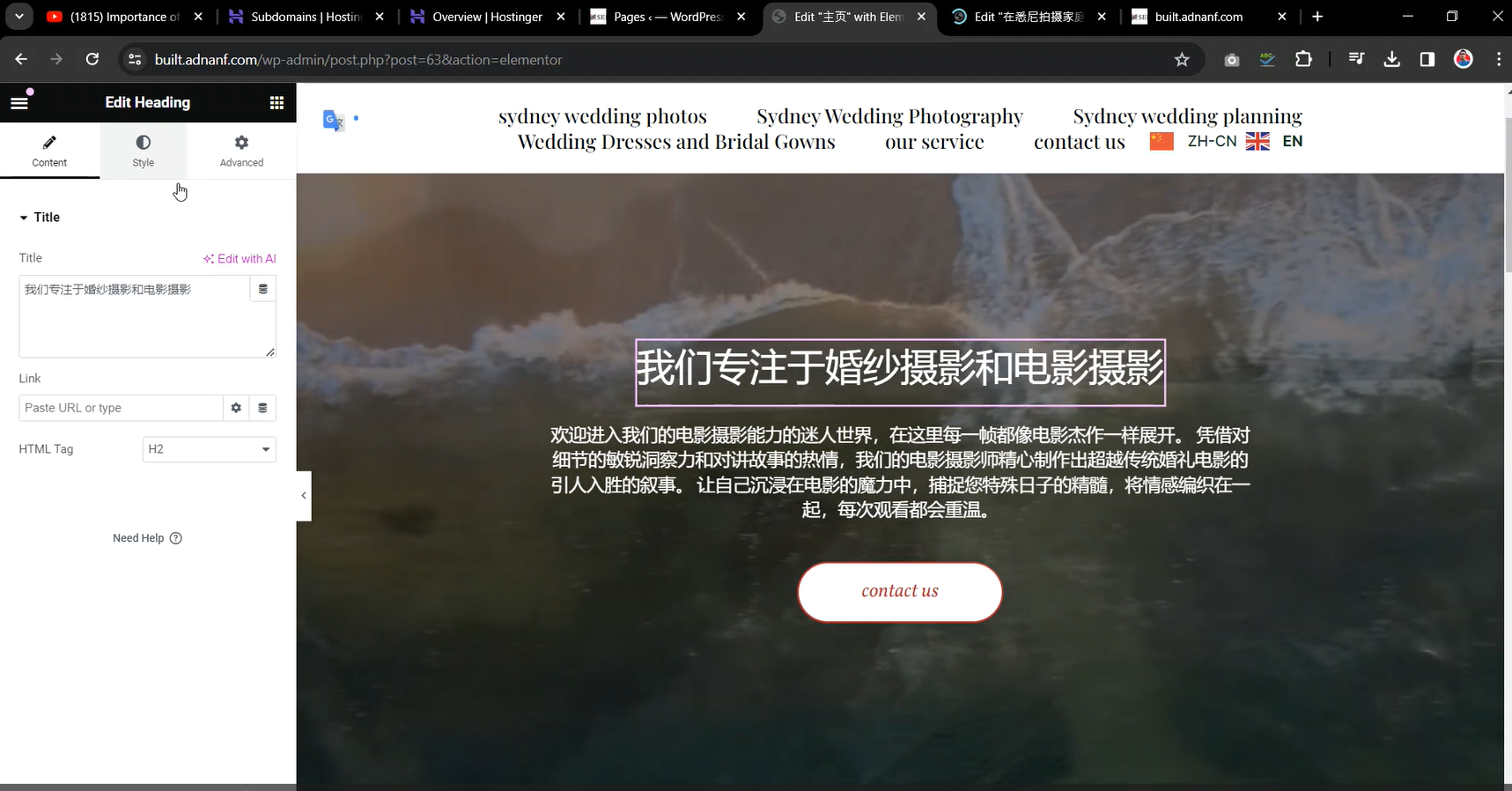
Task: Bookmark this page with the star icon
Action: coord(1182,60)
